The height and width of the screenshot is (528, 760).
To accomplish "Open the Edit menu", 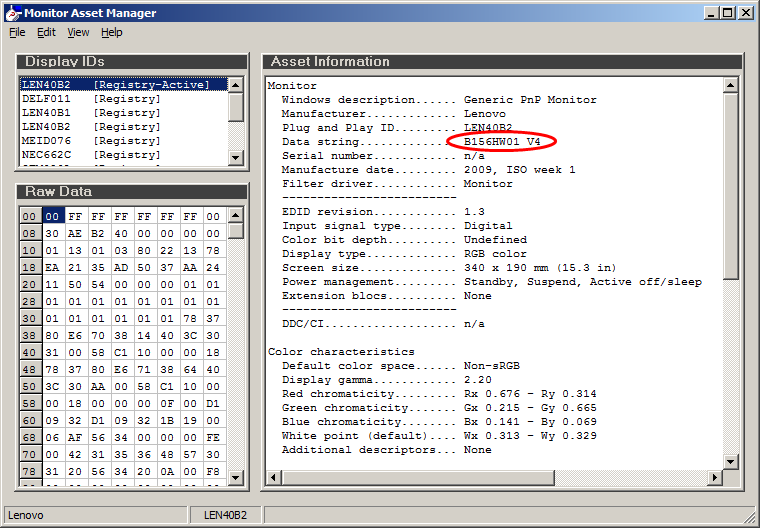I will (x=46, y=32).
